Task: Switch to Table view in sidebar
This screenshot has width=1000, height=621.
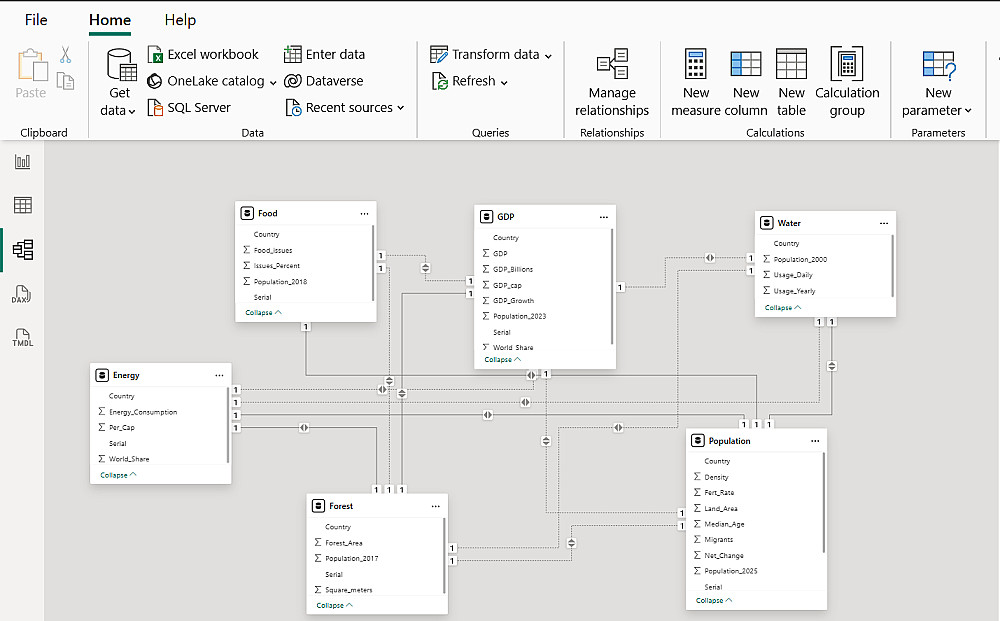Action: pos(22,206)
